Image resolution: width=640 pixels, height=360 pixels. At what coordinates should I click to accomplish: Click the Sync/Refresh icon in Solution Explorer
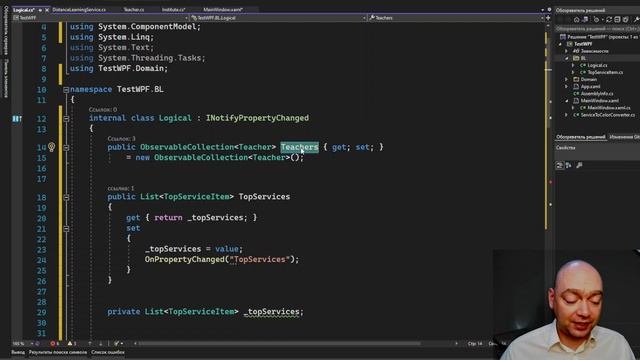609,19
